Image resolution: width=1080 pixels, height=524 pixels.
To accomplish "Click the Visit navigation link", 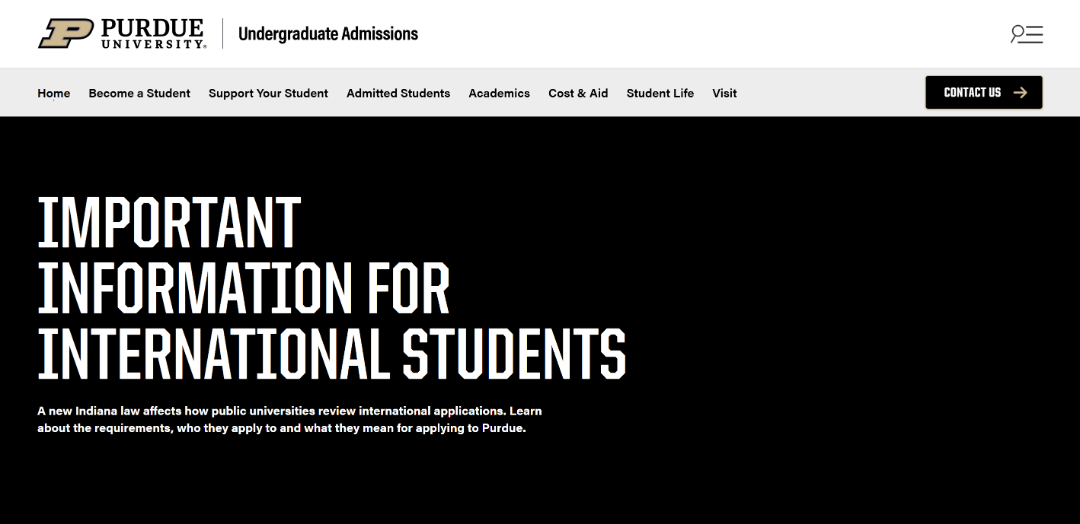I will [725, 93].
